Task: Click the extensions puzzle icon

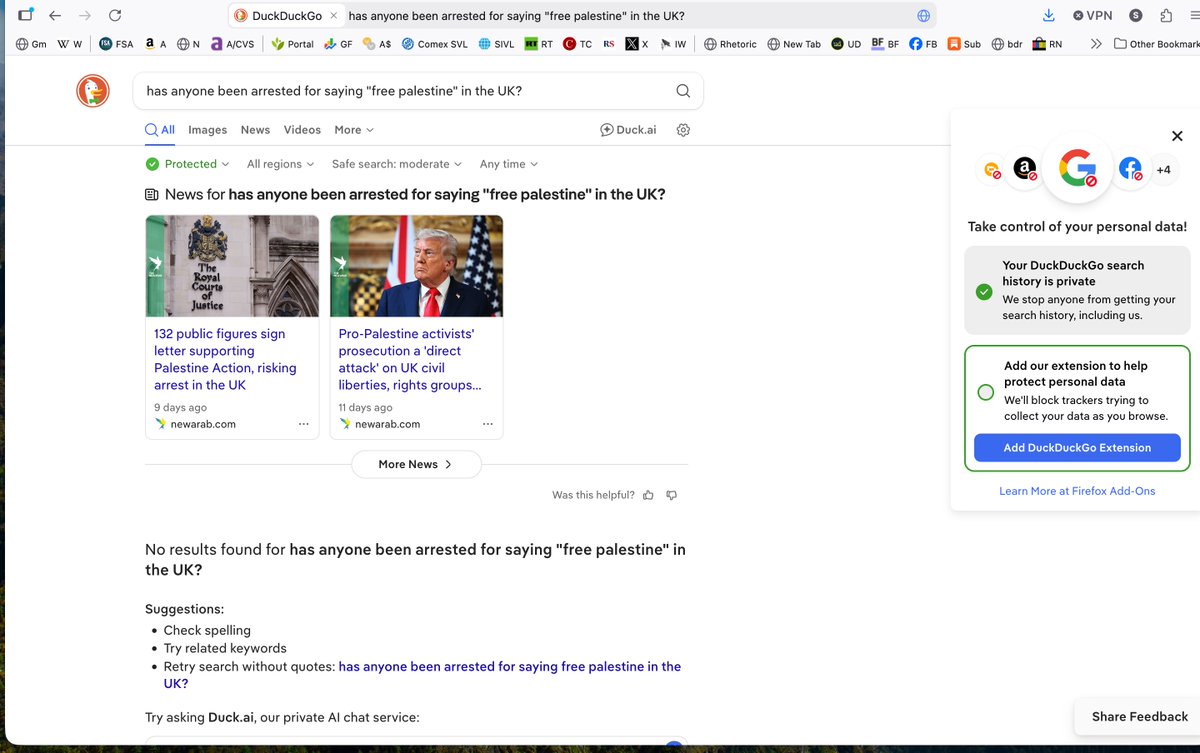Action: 1166,15
